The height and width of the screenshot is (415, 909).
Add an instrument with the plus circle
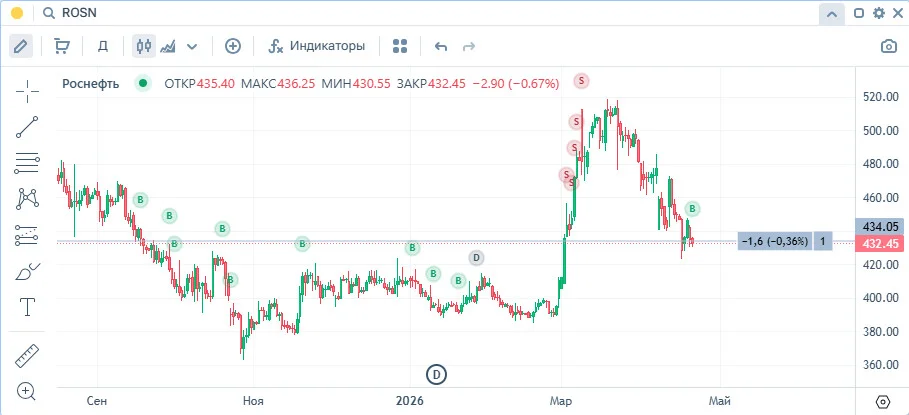[232, 46]
